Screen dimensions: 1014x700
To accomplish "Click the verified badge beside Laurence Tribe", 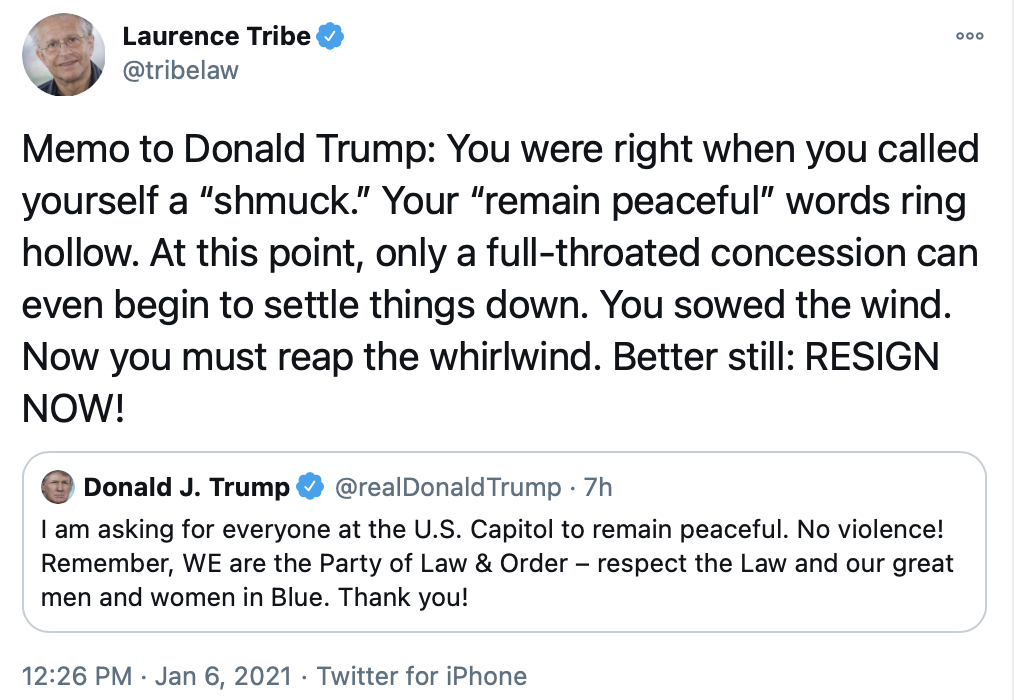I will pos(331,38).
